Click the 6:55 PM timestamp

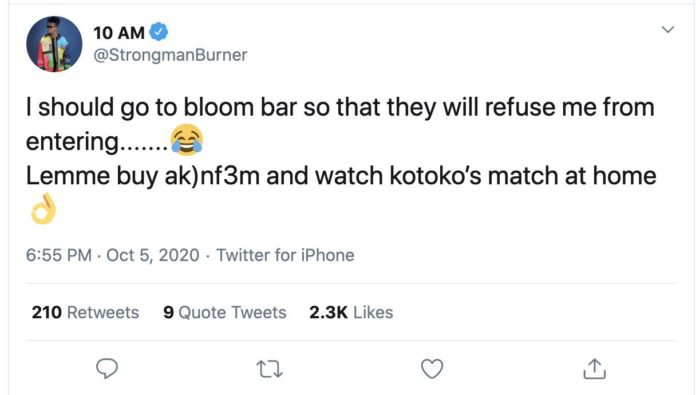click(59, 256)
